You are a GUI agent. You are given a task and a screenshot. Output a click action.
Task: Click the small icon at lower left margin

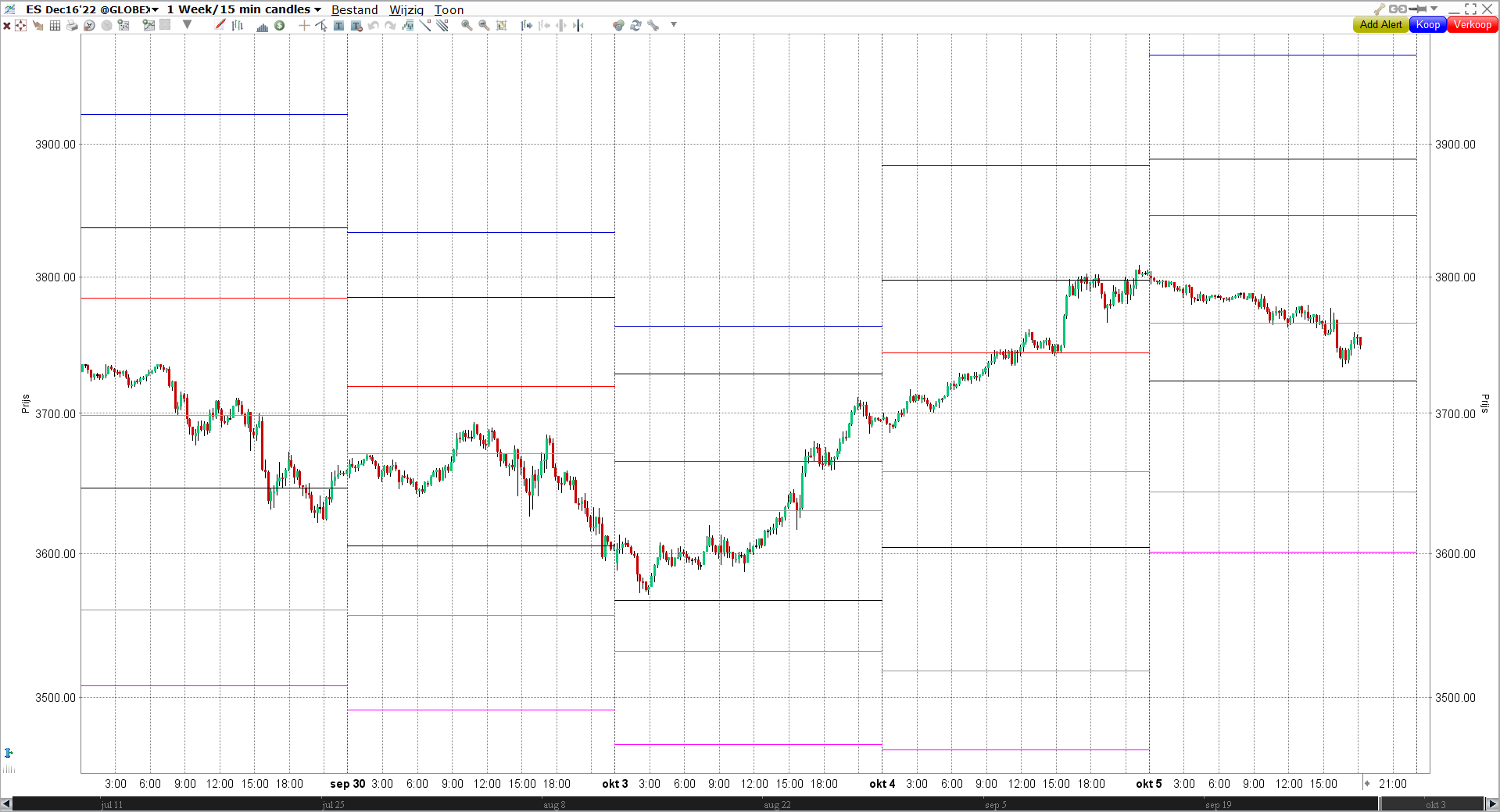(x=9, y=753)
